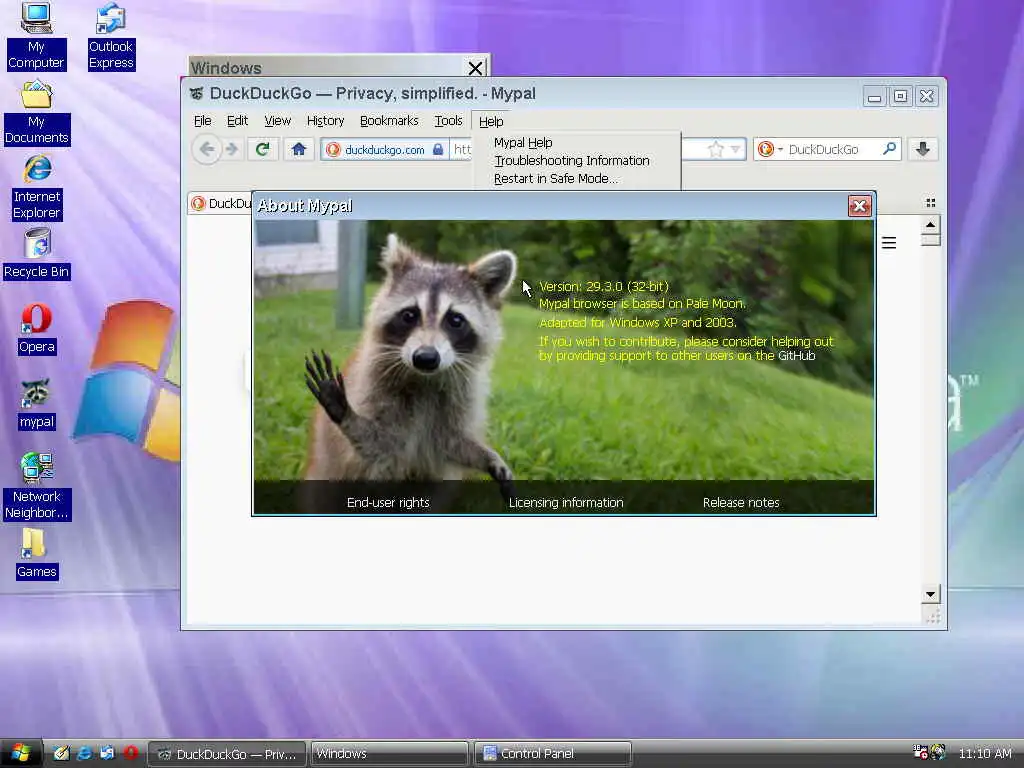Go to the Home page icon
Image resolution: width=1024 pixels, height=768 pixels.
[x=299, y=150]
